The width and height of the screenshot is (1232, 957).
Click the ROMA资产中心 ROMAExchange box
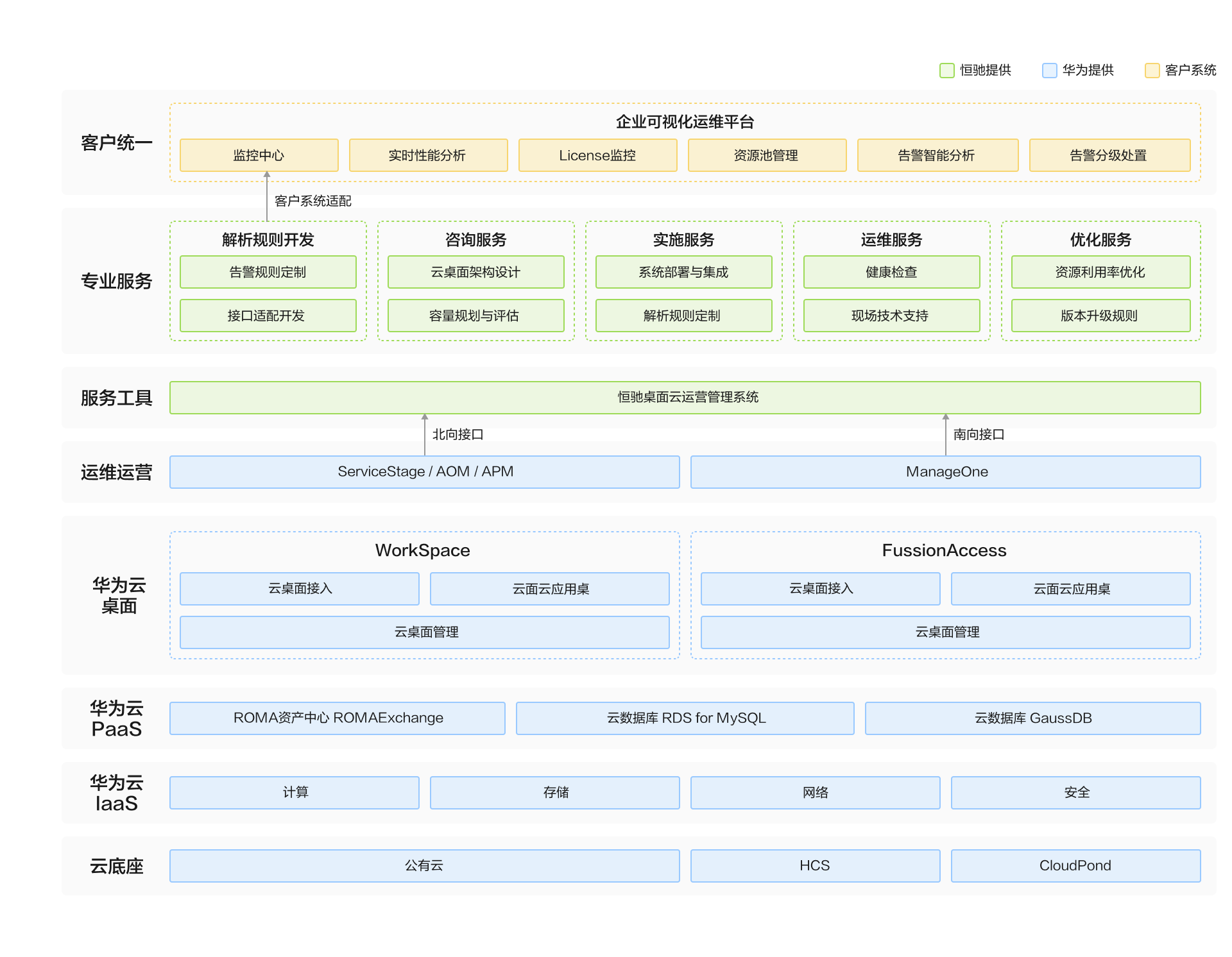click(338, 718)
